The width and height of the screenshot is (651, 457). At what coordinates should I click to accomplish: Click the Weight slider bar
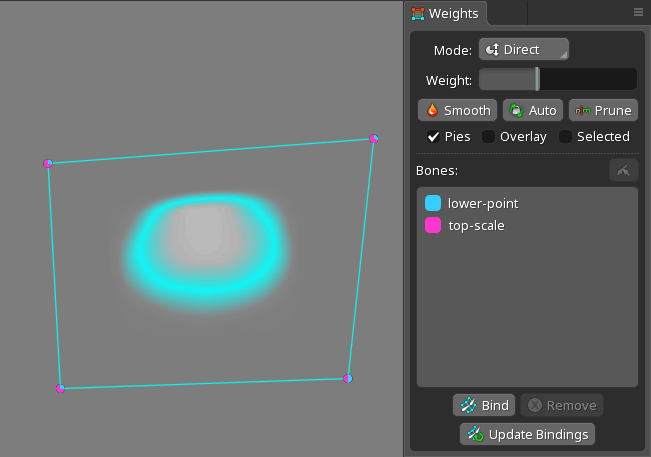(x=557, y=79)
